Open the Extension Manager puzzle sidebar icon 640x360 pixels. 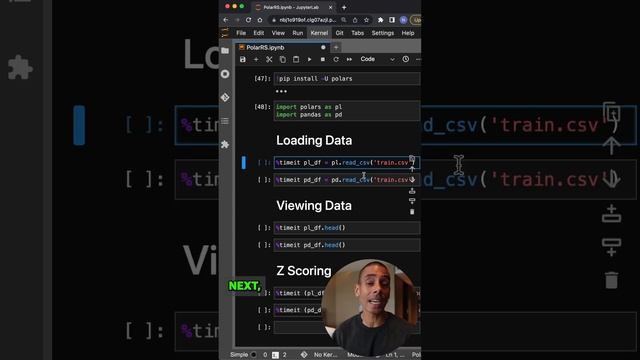coord(225,144)
